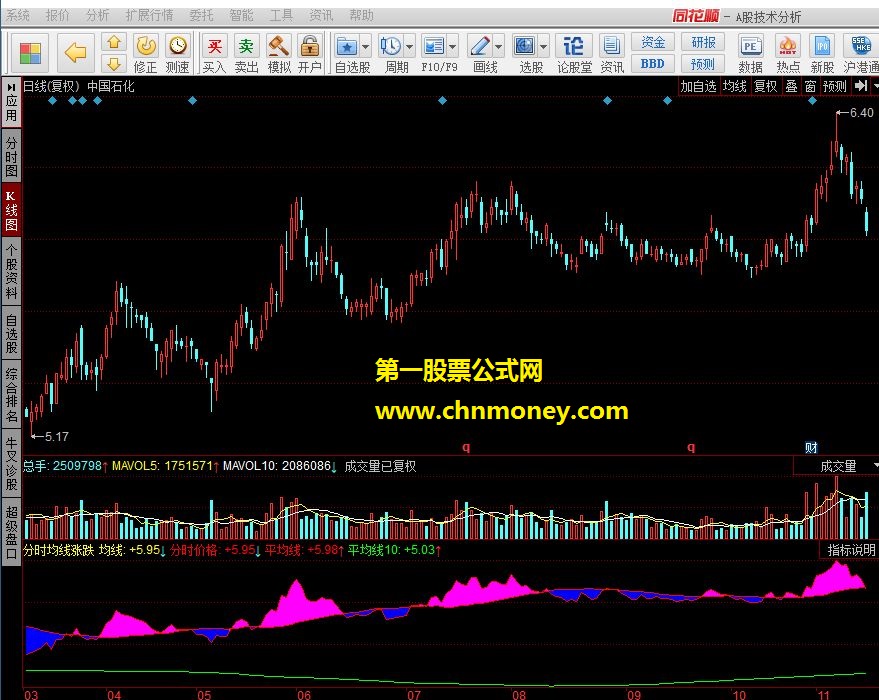Open the 论股堂 forum icon
The image size is (879, 700).
click(574, 54)
